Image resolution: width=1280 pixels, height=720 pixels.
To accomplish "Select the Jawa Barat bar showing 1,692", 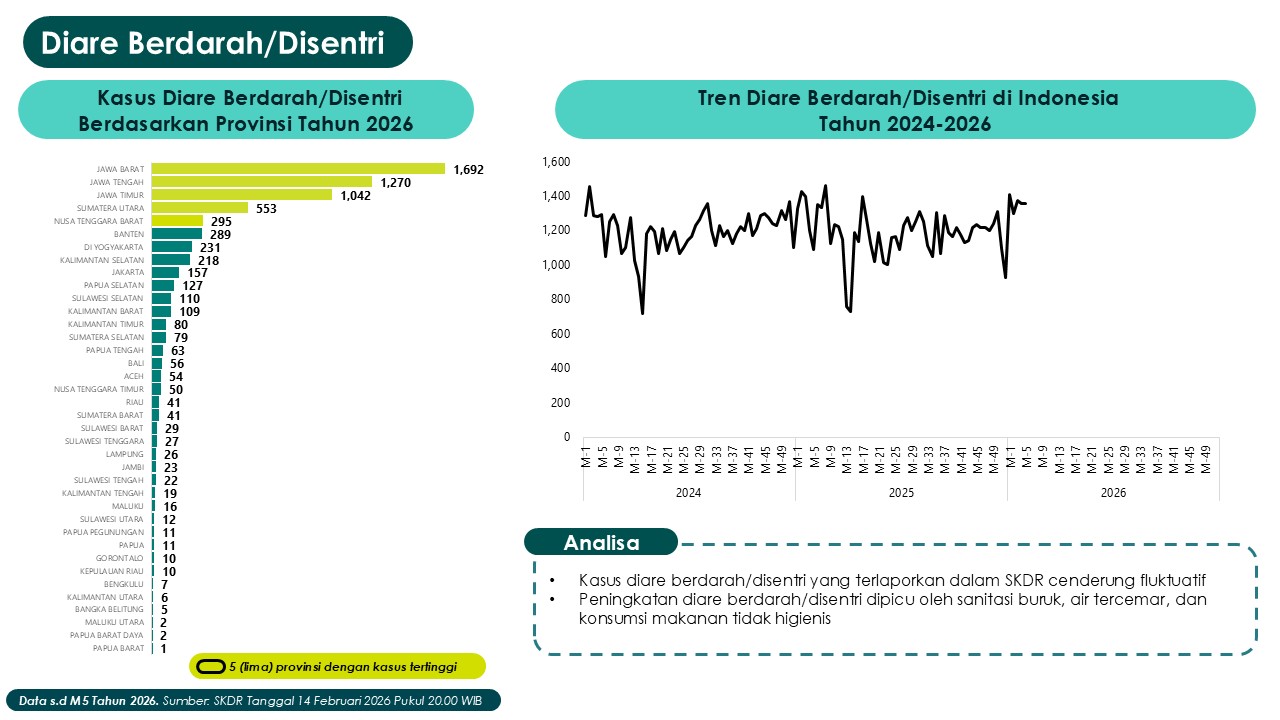I will coord(298,169).
